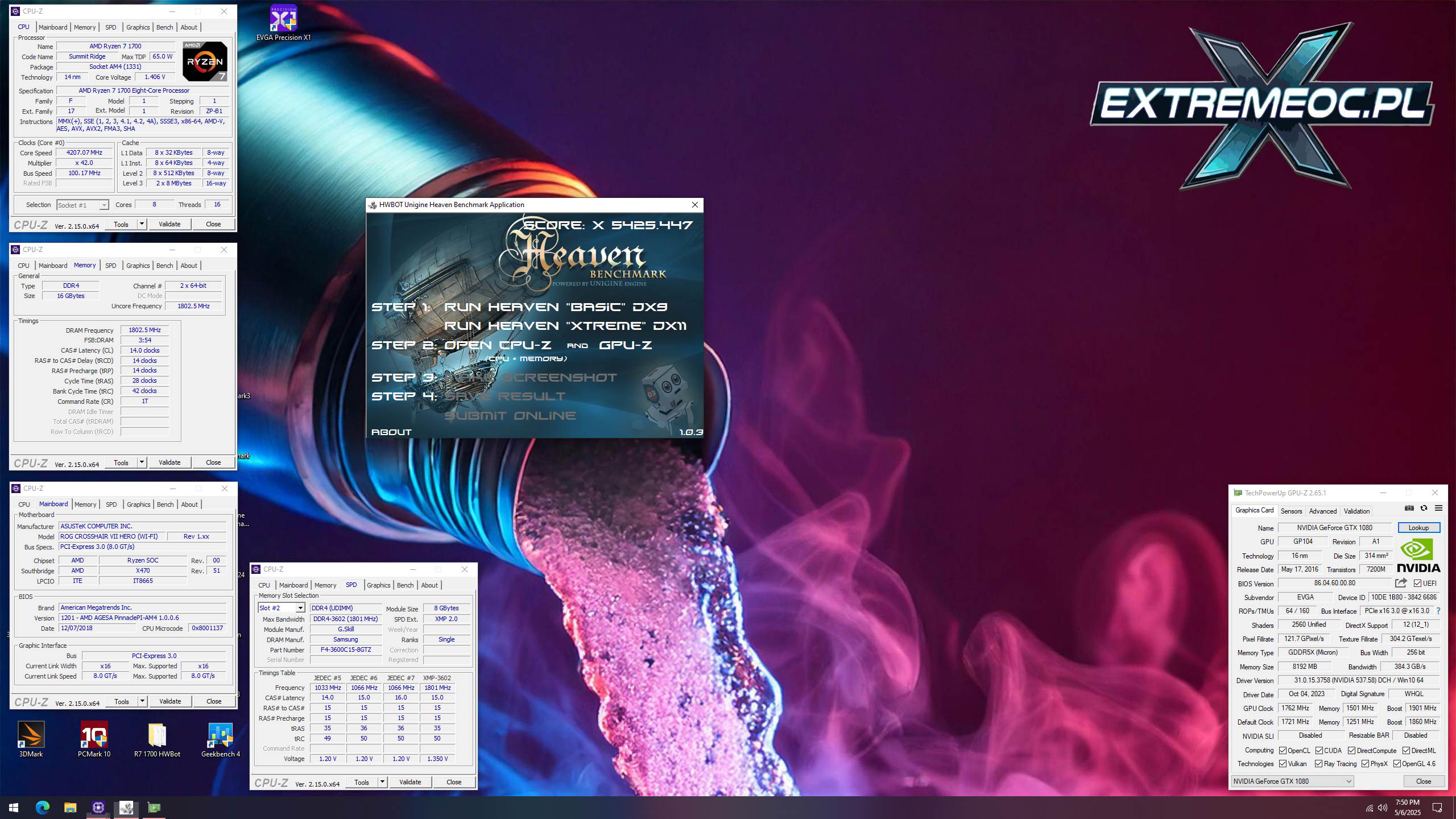Viewport: 1456px width, 819px height.
Task: Open Microsoft Edge from the taskbar
Action: coord(43,808)
